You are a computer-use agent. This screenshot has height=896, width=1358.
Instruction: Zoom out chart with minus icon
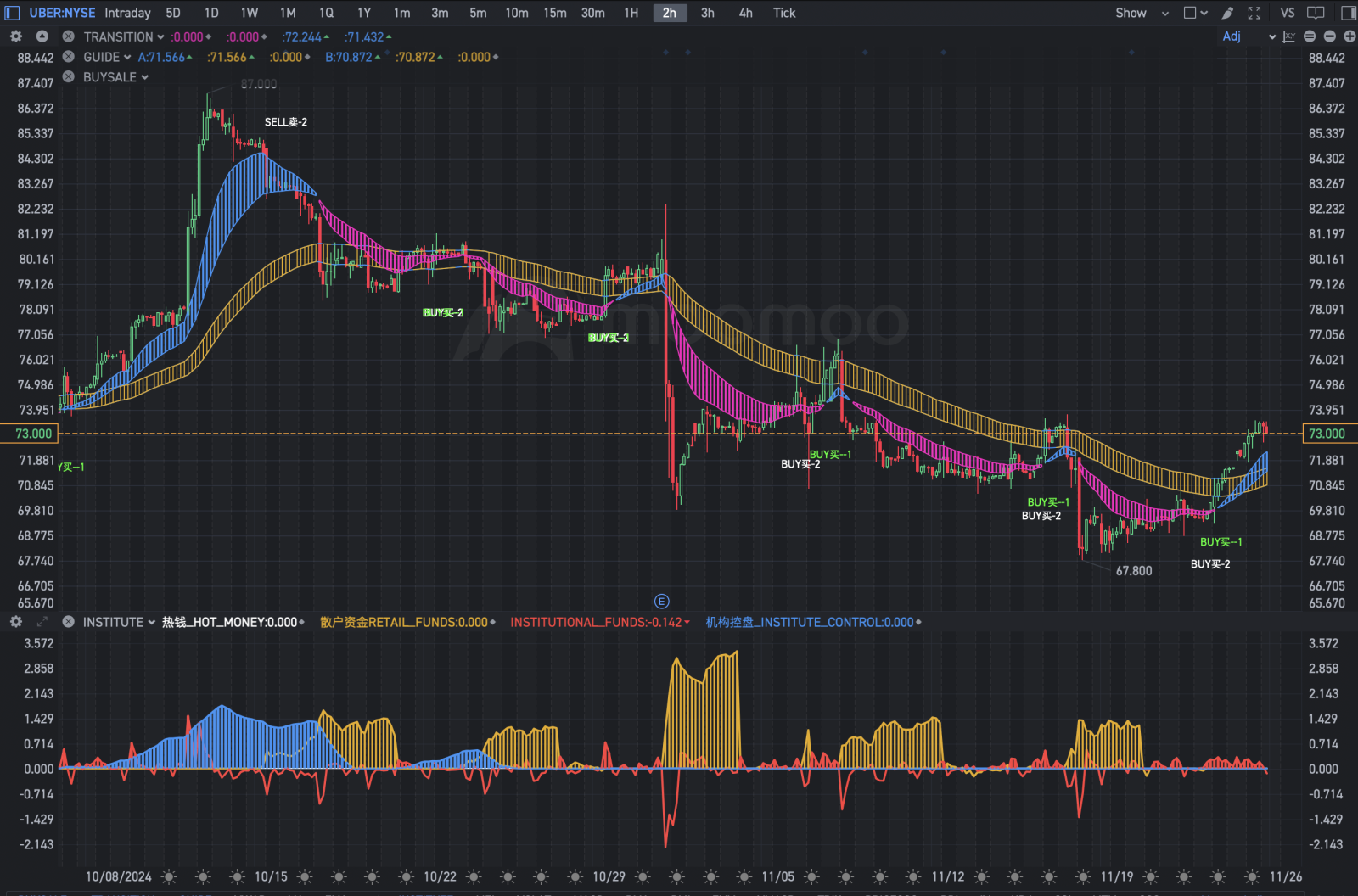click(x=1329, y=36)
